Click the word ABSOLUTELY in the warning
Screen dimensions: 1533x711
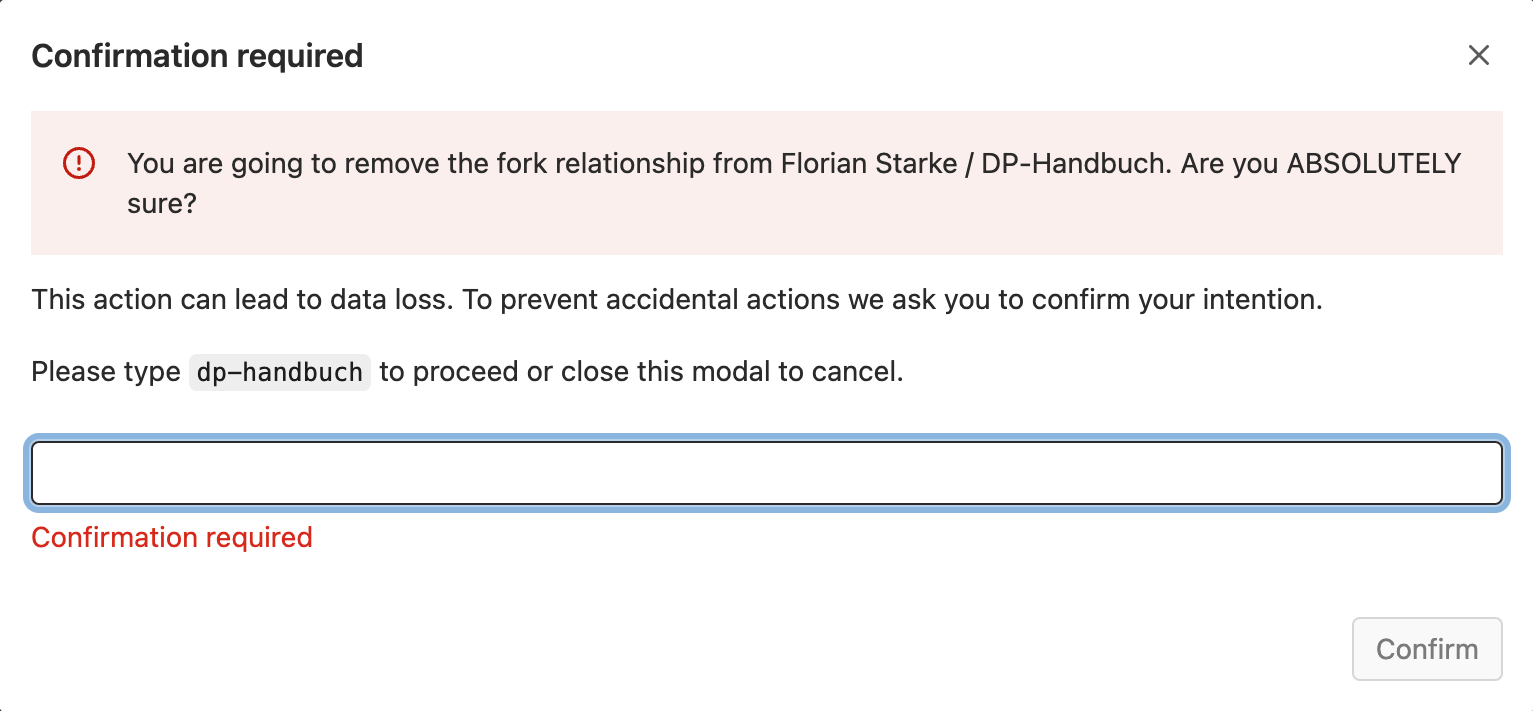[x=1373, y=163]
